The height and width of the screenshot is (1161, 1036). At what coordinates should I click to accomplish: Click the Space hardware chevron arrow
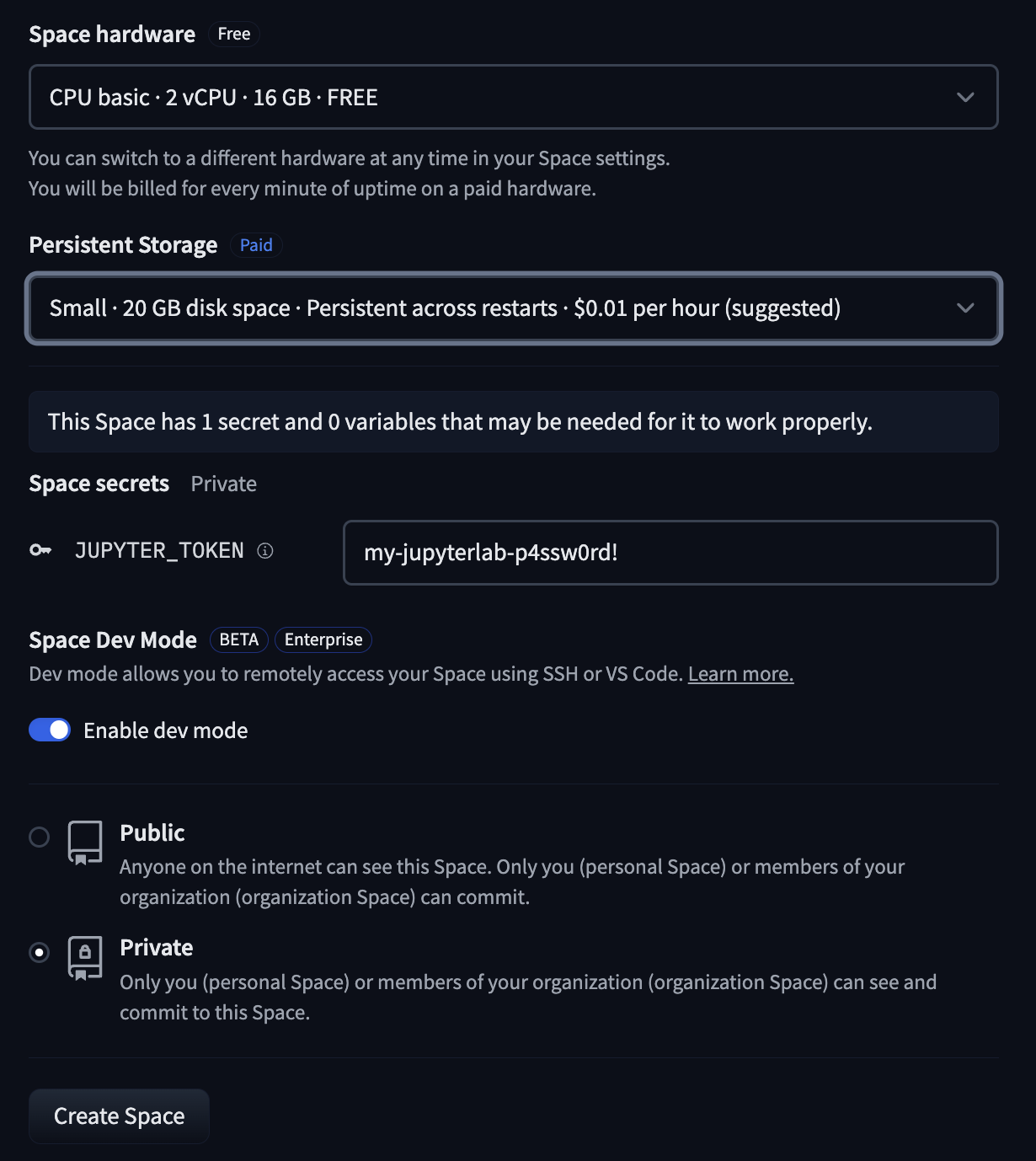point(965,98)
